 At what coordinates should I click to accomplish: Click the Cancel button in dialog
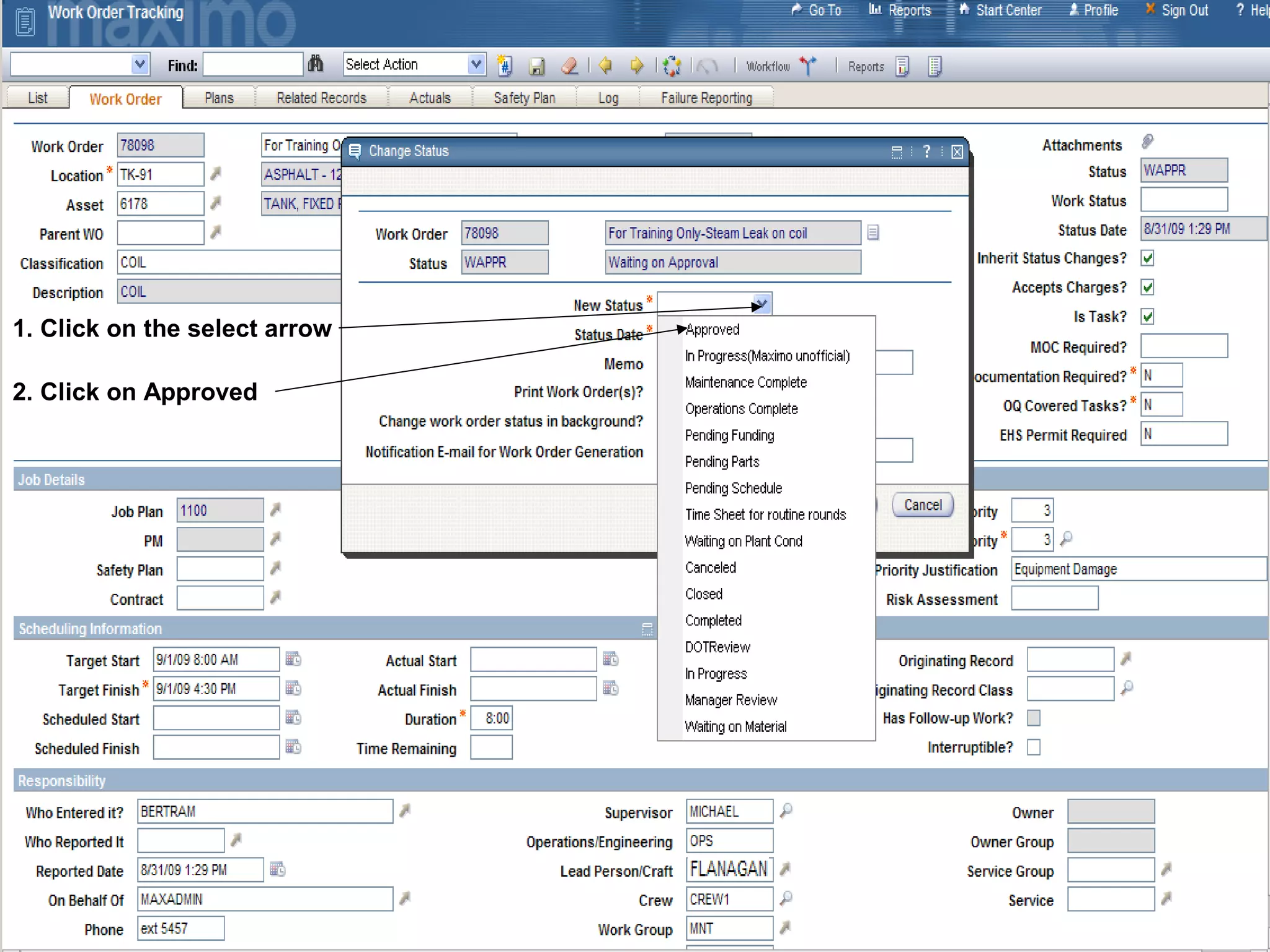tap(923, 505)
